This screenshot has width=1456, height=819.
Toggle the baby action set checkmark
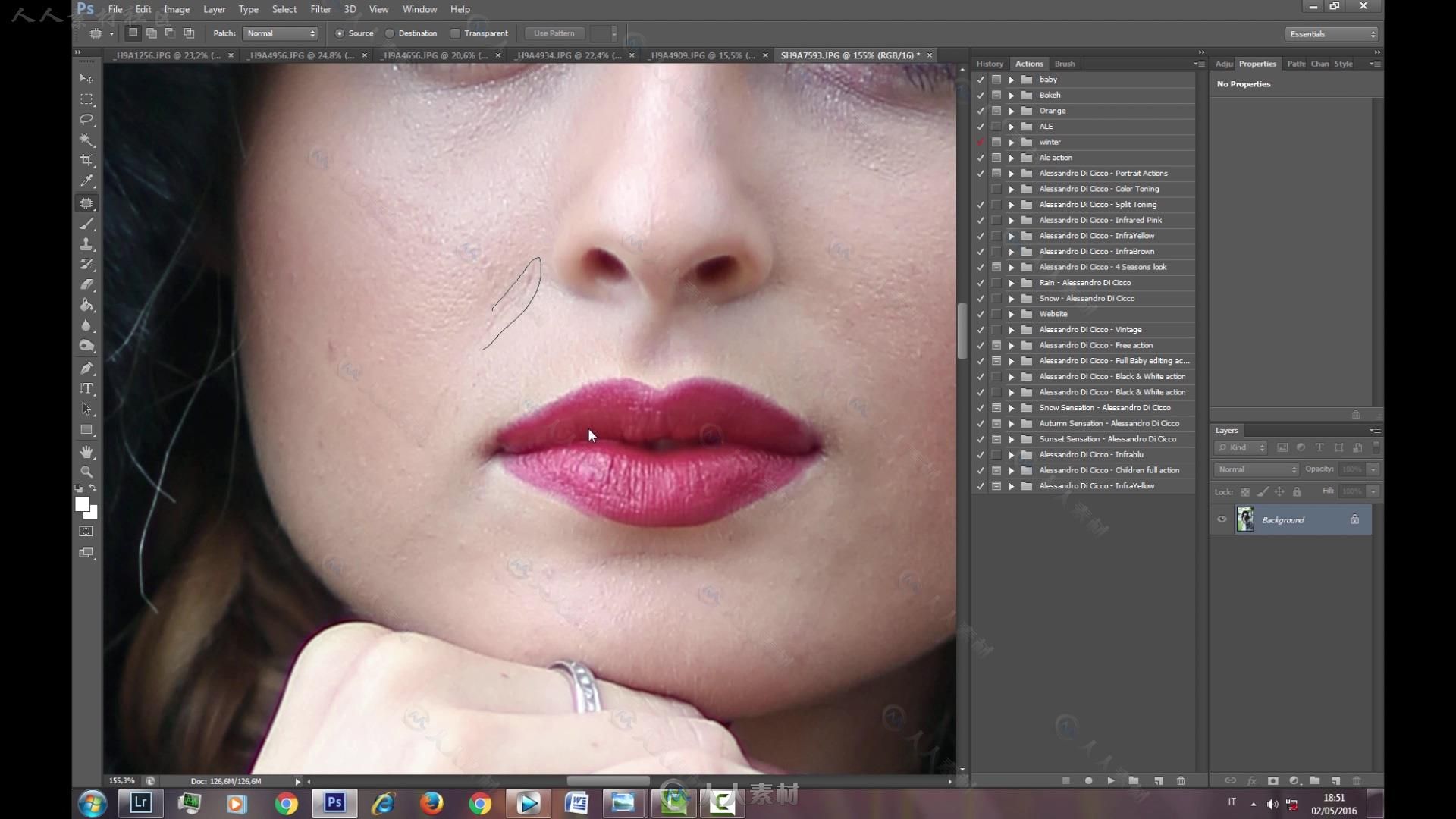(x=981, y=80)
